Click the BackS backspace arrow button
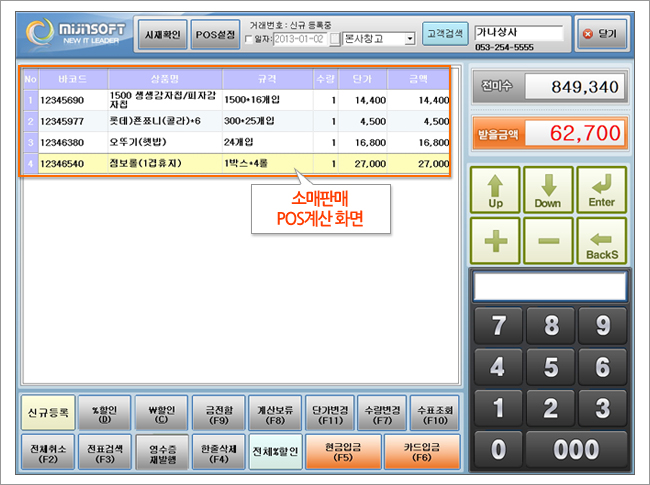The height and width of the screenshot is (485, 650). (x=601, y=241)
